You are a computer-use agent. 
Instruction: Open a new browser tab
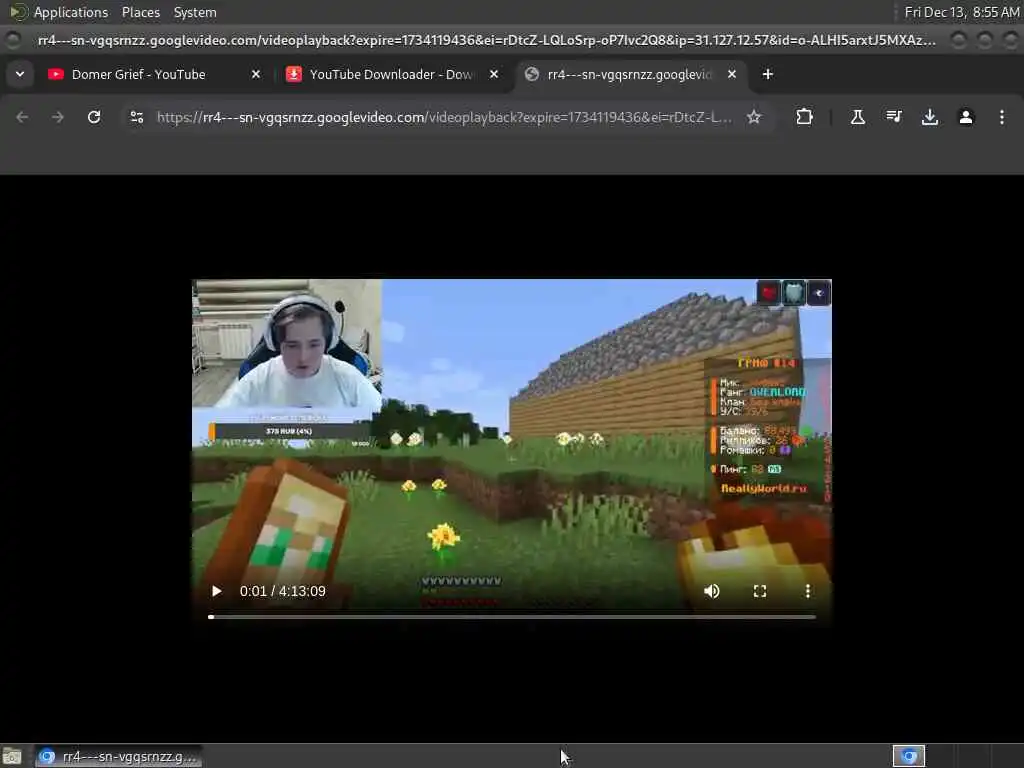click(x=768, y=74)
